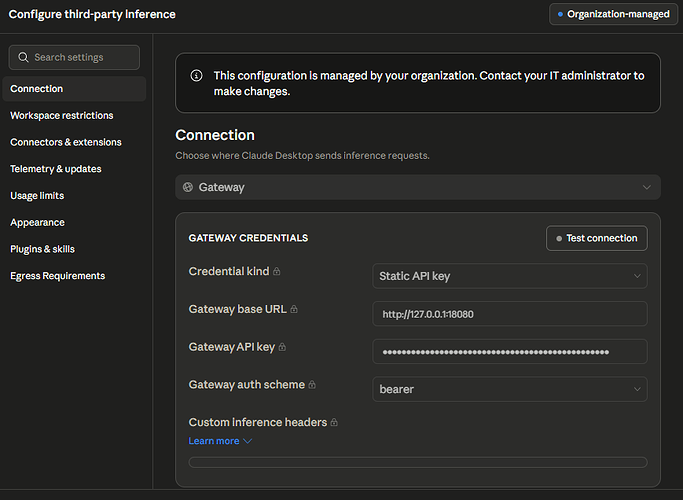The width and height of the screenshot is (683, 500).
Task: Click the status dot in Test connection button
Action: 559,238
